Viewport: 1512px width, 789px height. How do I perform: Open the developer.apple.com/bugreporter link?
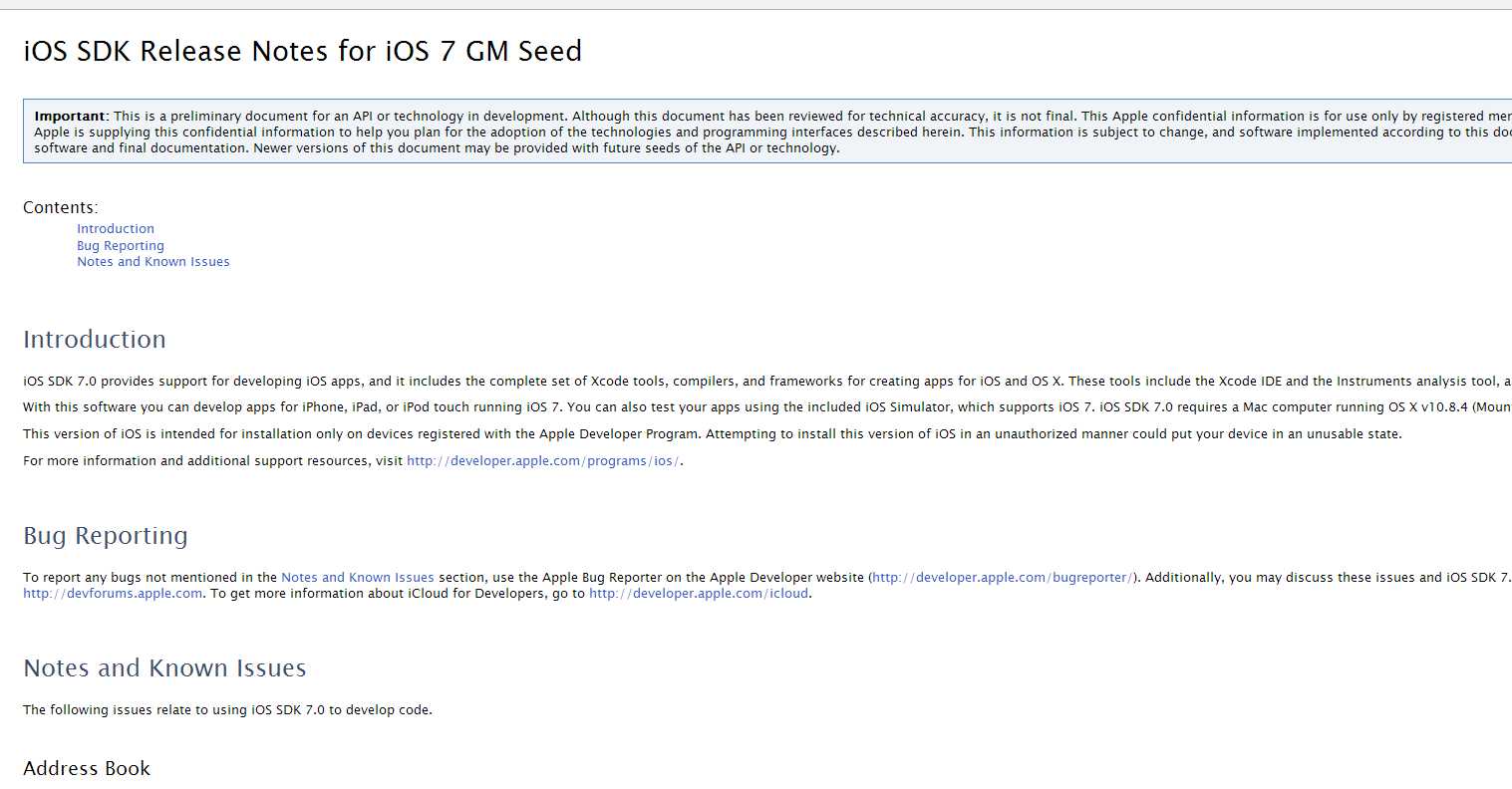pyautogui.click(x=1003, y=578)
